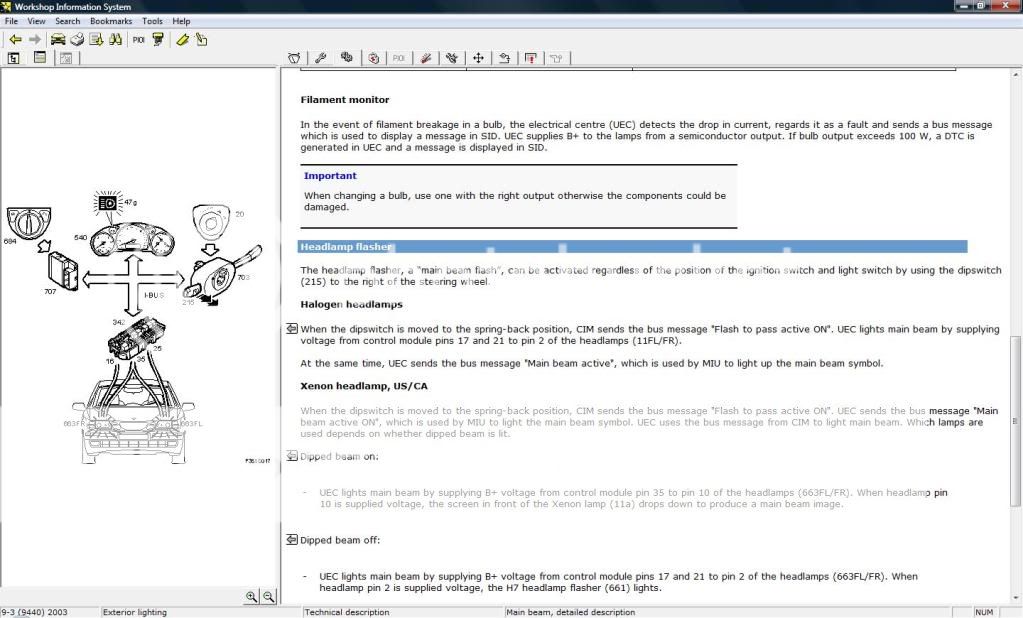
Task: Select the list view tab in left panel
Action: pyautogui.click(x=40, y=58)
